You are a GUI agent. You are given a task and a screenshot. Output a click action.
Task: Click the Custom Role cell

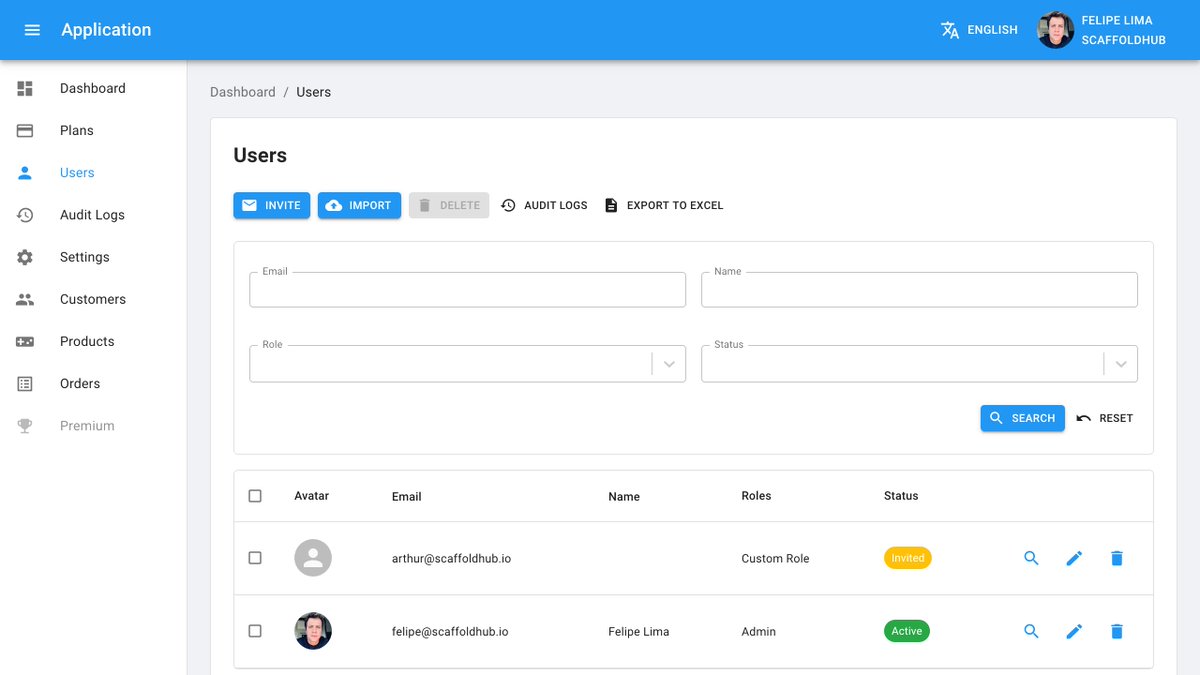coord(775,558)
